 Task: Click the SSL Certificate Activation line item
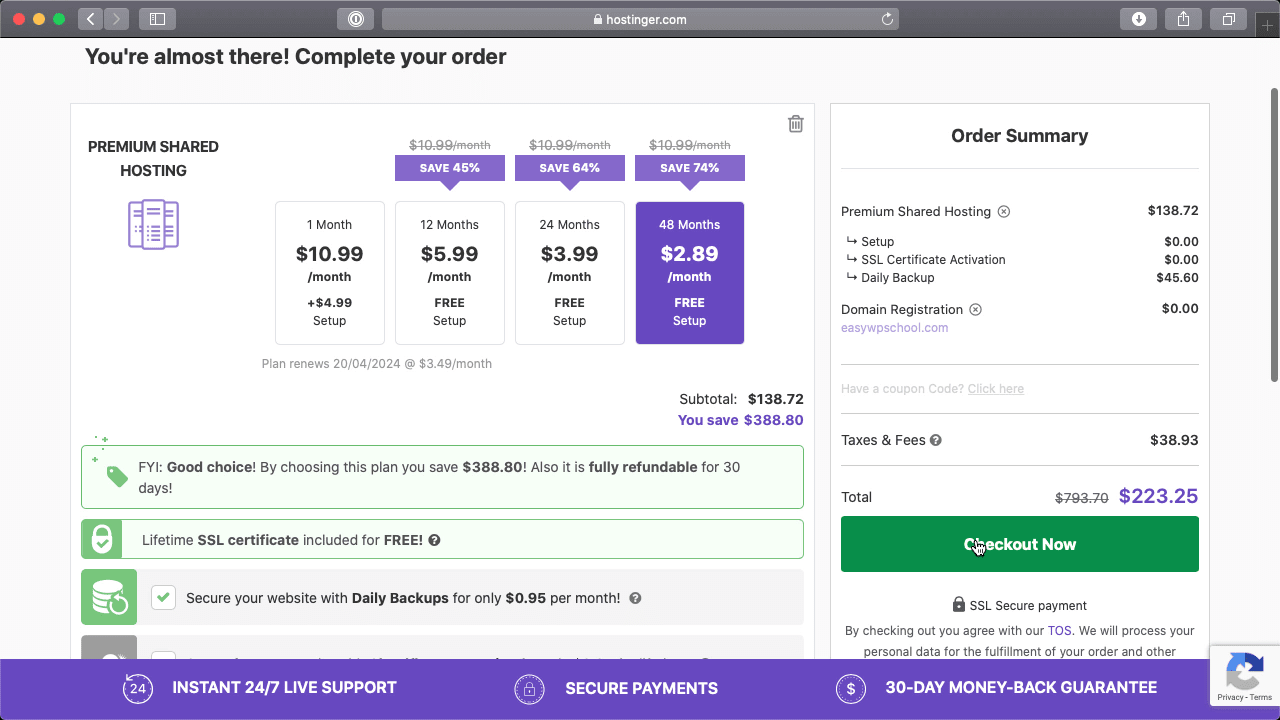tap(1020, 260)
